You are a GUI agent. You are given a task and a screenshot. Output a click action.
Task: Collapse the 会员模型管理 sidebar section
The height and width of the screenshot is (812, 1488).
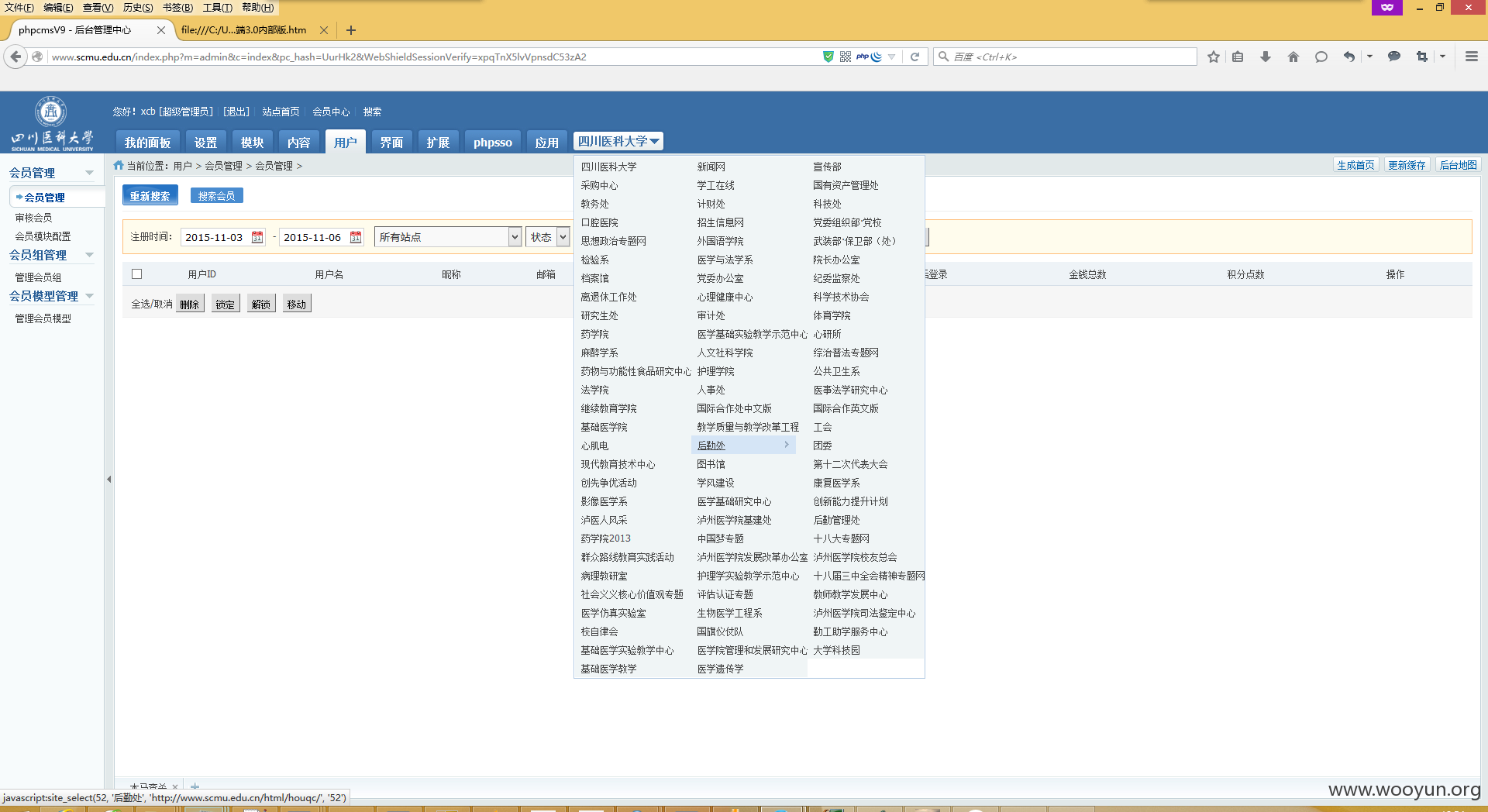click(90, 296)
